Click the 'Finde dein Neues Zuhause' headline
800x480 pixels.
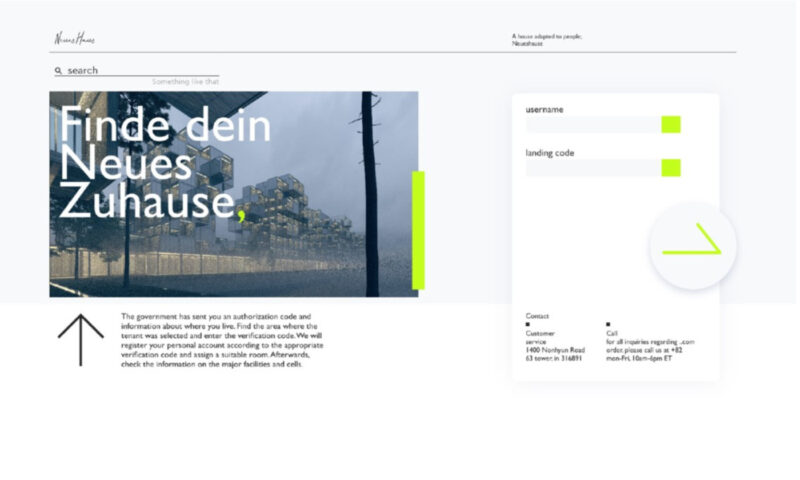point(166,164)
